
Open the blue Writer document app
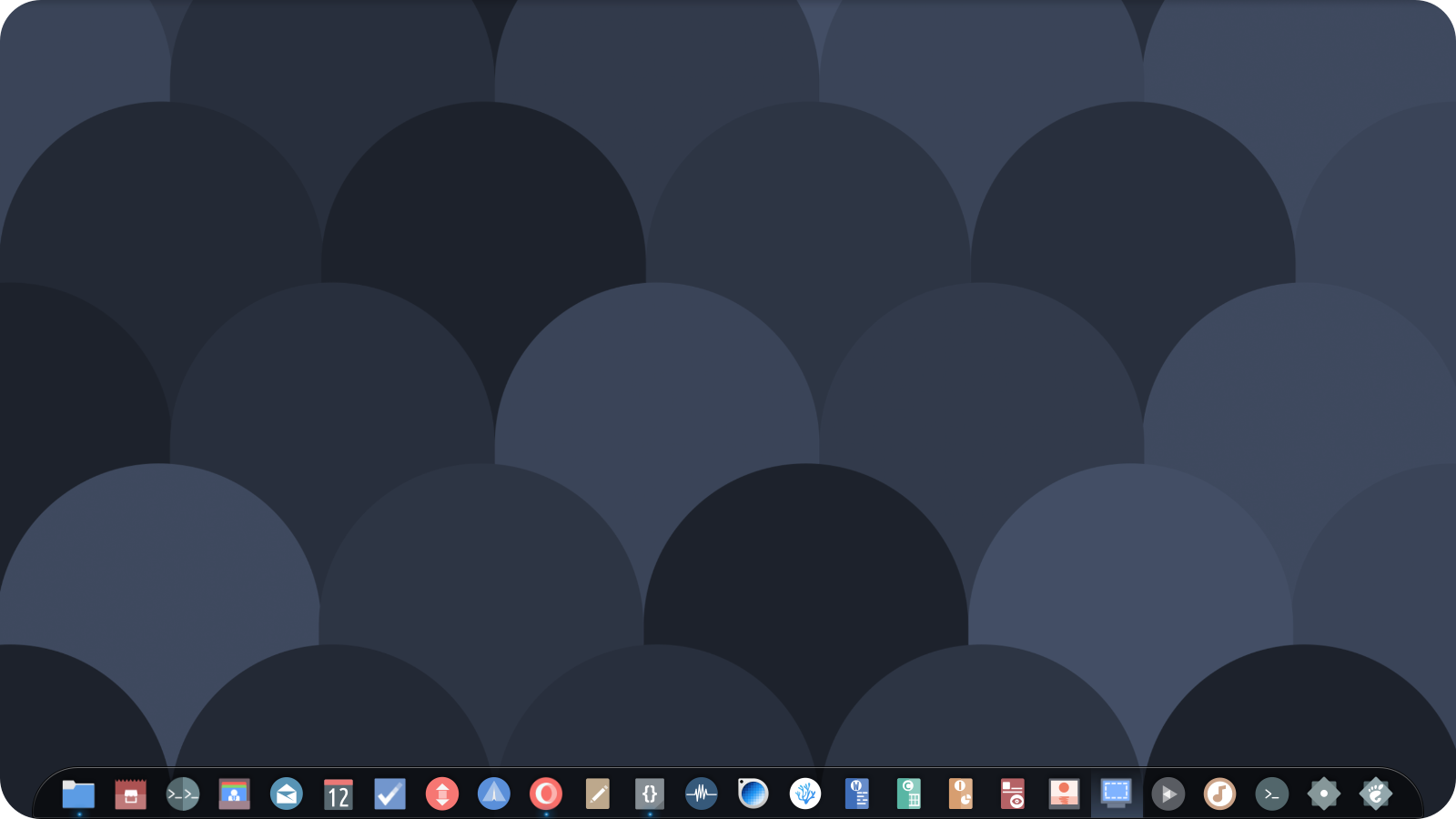(x=856, y=794)
